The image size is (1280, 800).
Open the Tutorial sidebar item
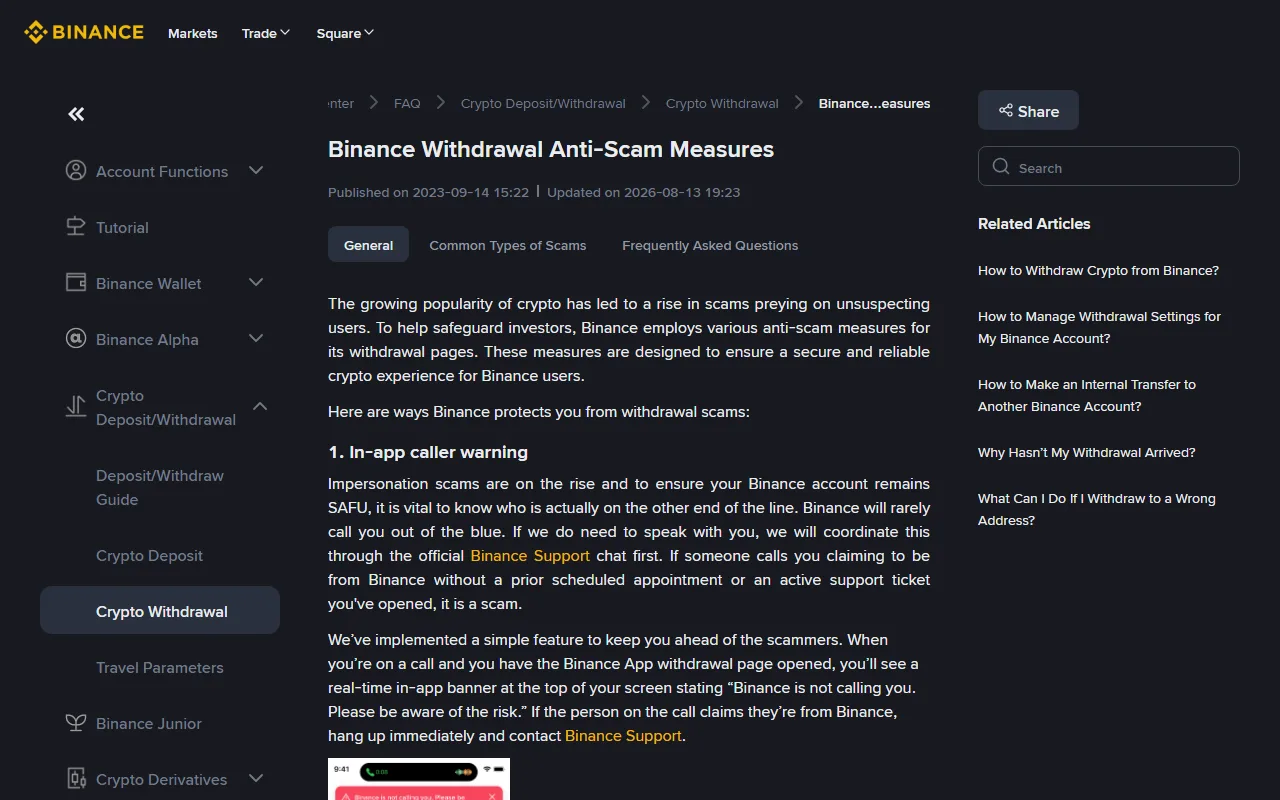[x=160, y=227]
